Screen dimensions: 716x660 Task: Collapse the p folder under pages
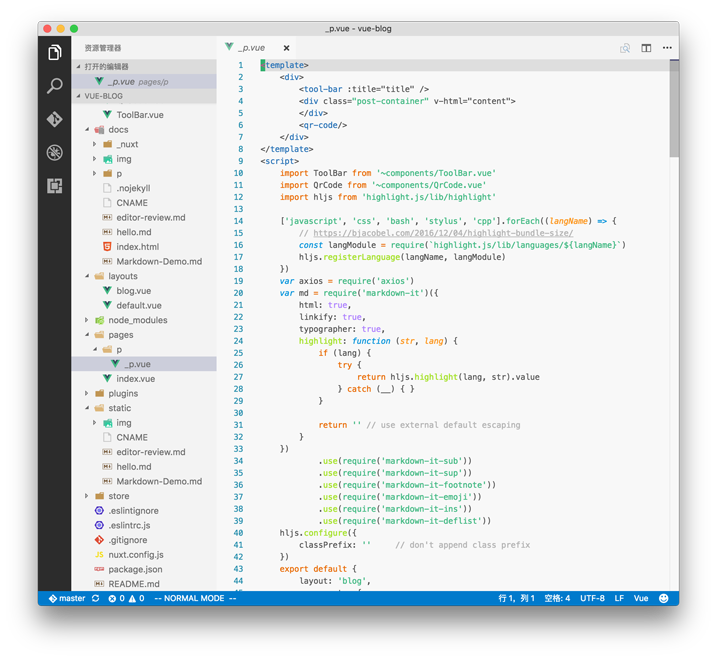tap(95, 349)
